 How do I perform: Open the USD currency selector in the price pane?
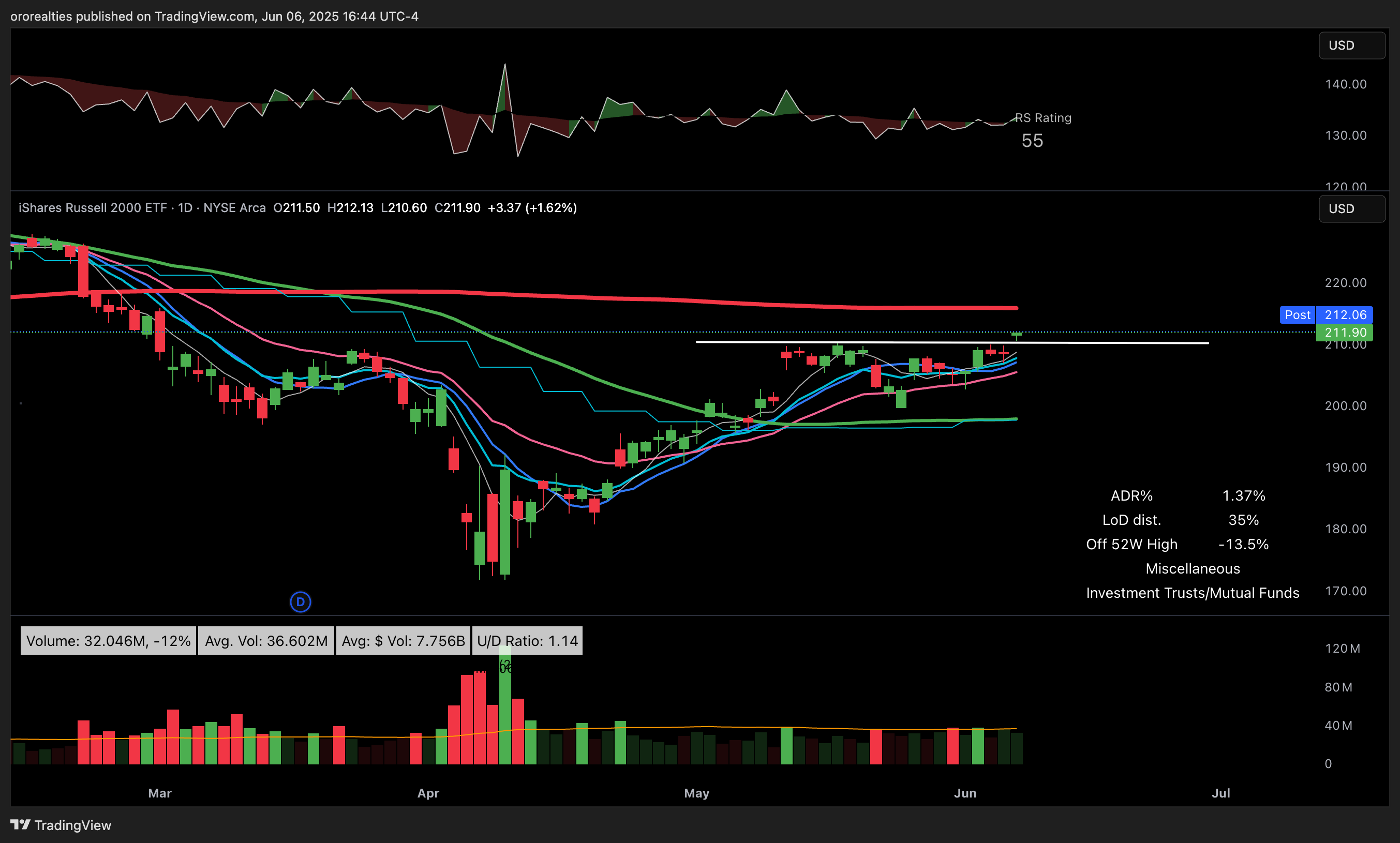[1352, 208]
